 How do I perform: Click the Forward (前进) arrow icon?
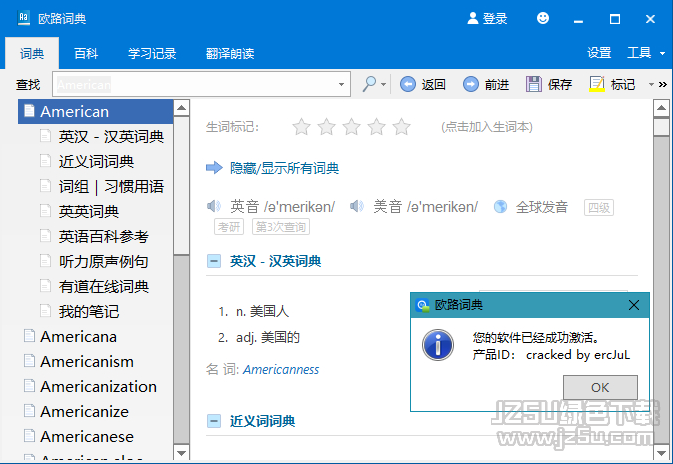471,84
